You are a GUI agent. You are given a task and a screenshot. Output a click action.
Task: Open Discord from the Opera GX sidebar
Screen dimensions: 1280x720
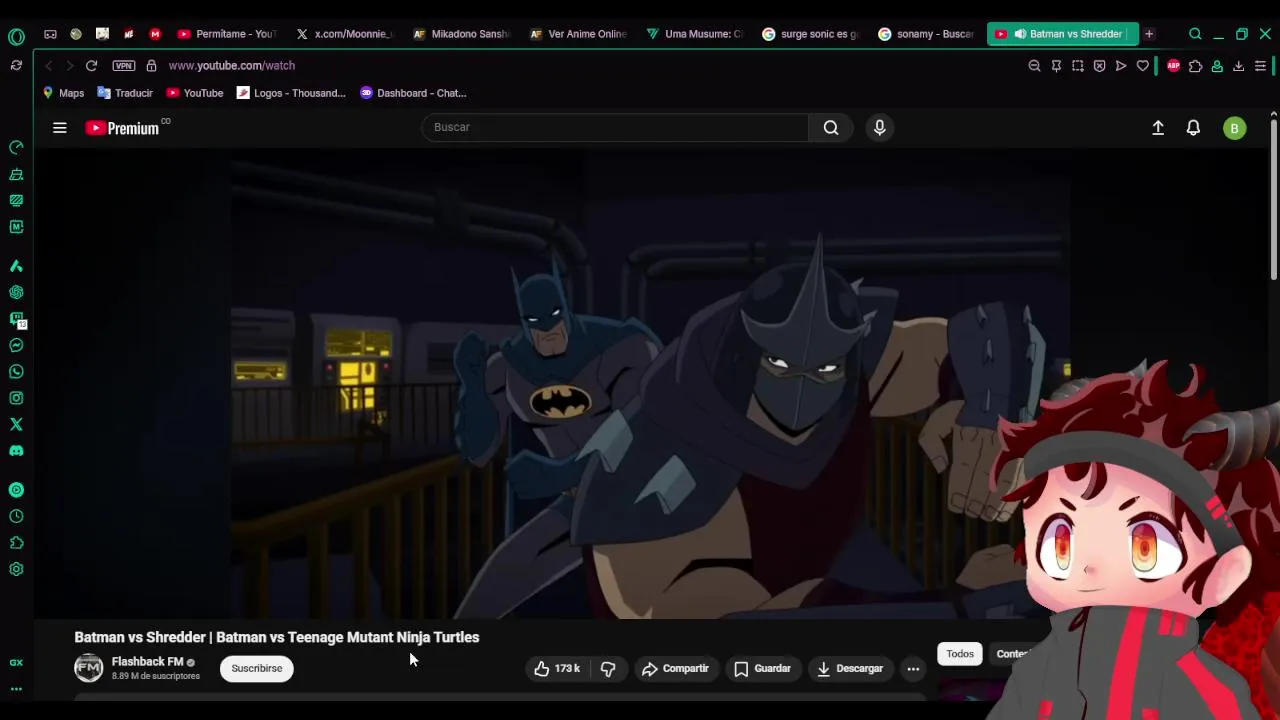point(16,451)
